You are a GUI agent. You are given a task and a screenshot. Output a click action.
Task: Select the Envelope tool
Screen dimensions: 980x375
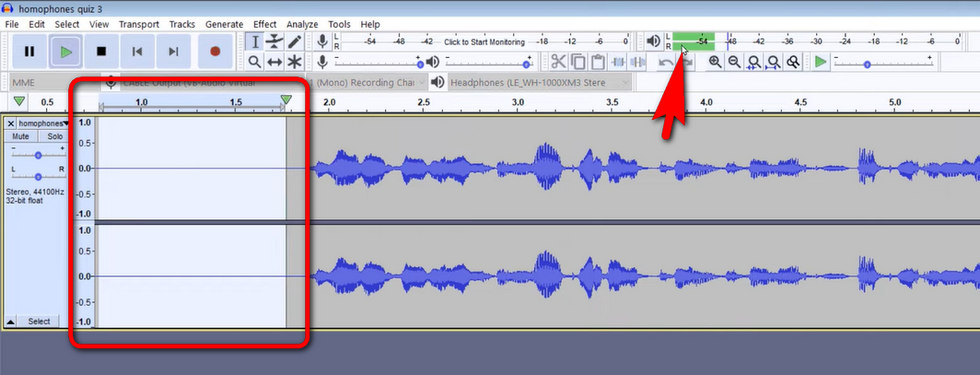(x=274, y=42)
